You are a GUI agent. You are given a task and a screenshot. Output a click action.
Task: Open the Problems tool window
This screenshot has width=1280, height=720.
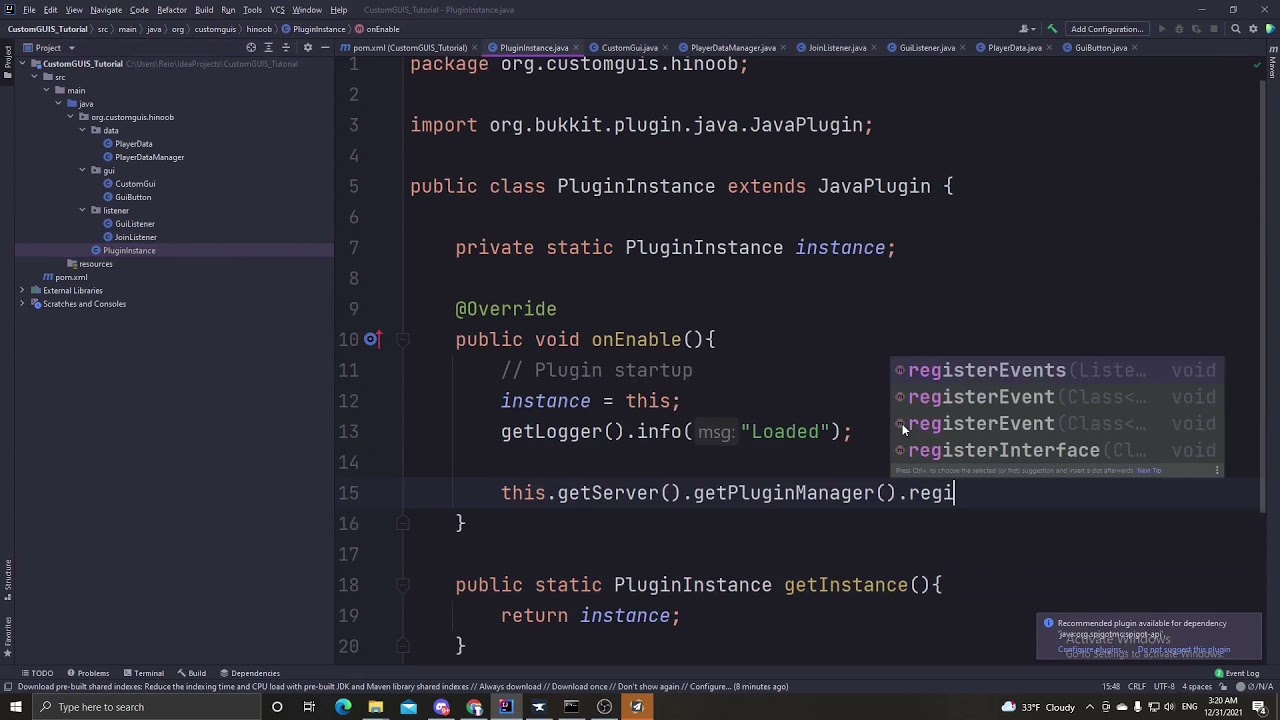87,673
